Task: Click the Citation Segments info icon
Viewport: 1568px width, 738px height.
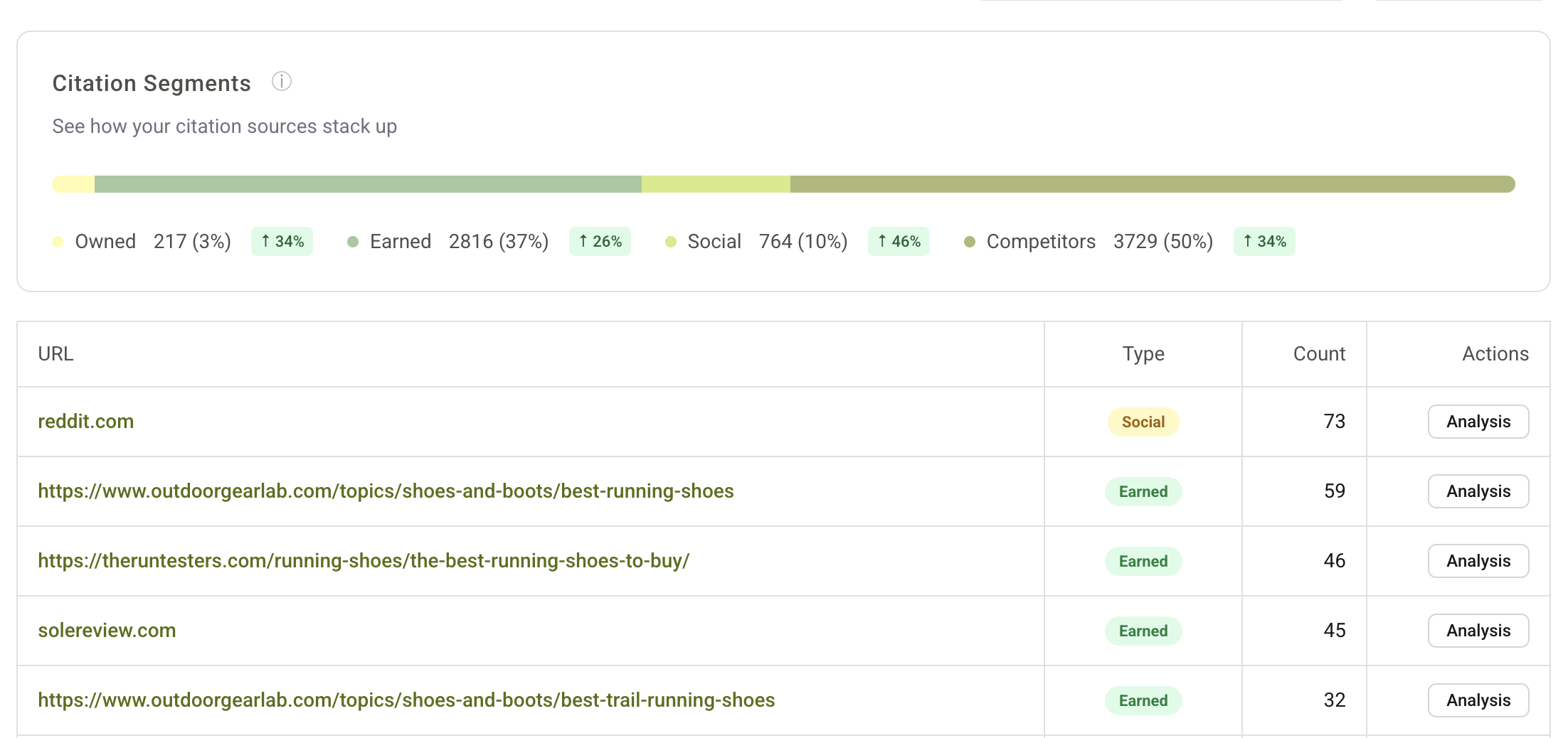Action: click(x=282, y=82)
